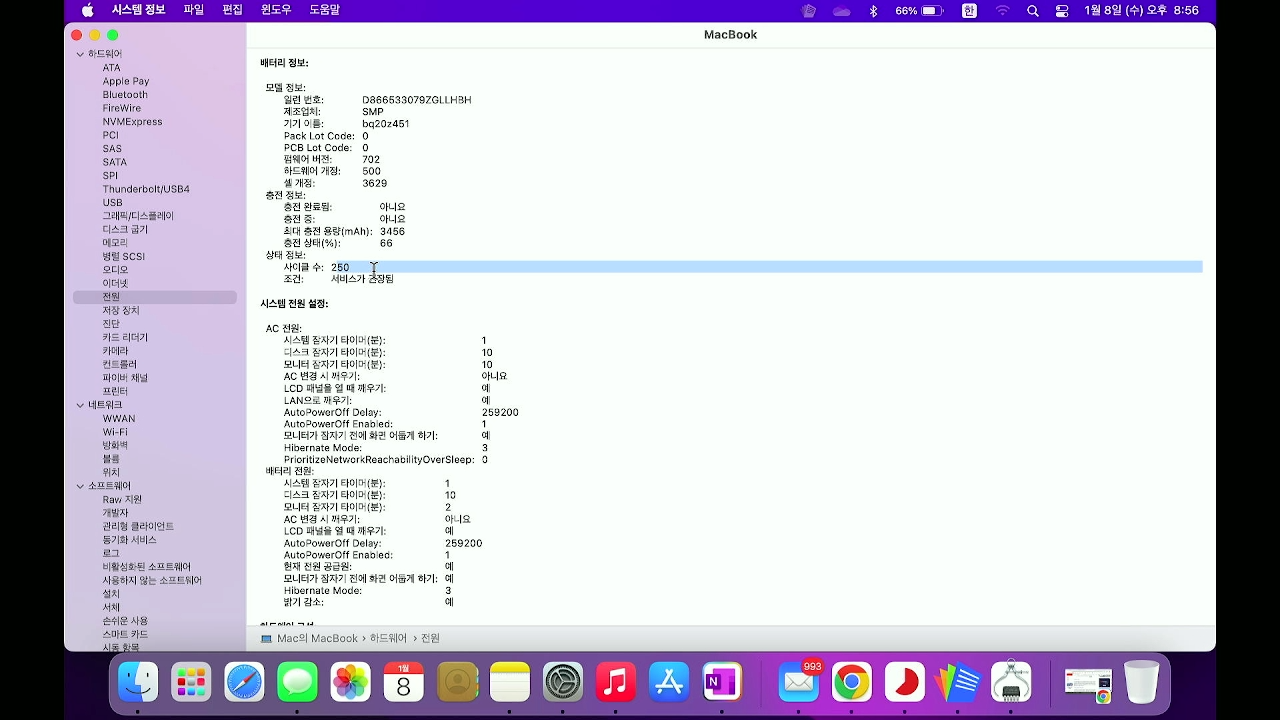Open Contacts from the Dock
1280x720 pixels.
pyautogui.click(x=457, y=683)
